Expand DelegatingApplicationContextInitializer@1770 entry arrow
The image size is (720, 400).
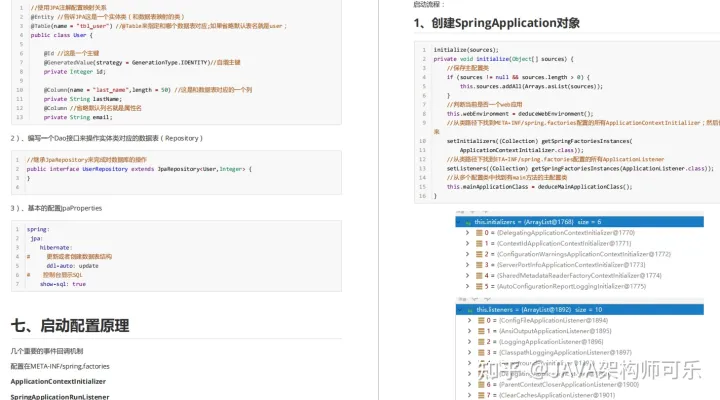pos(467,233)
